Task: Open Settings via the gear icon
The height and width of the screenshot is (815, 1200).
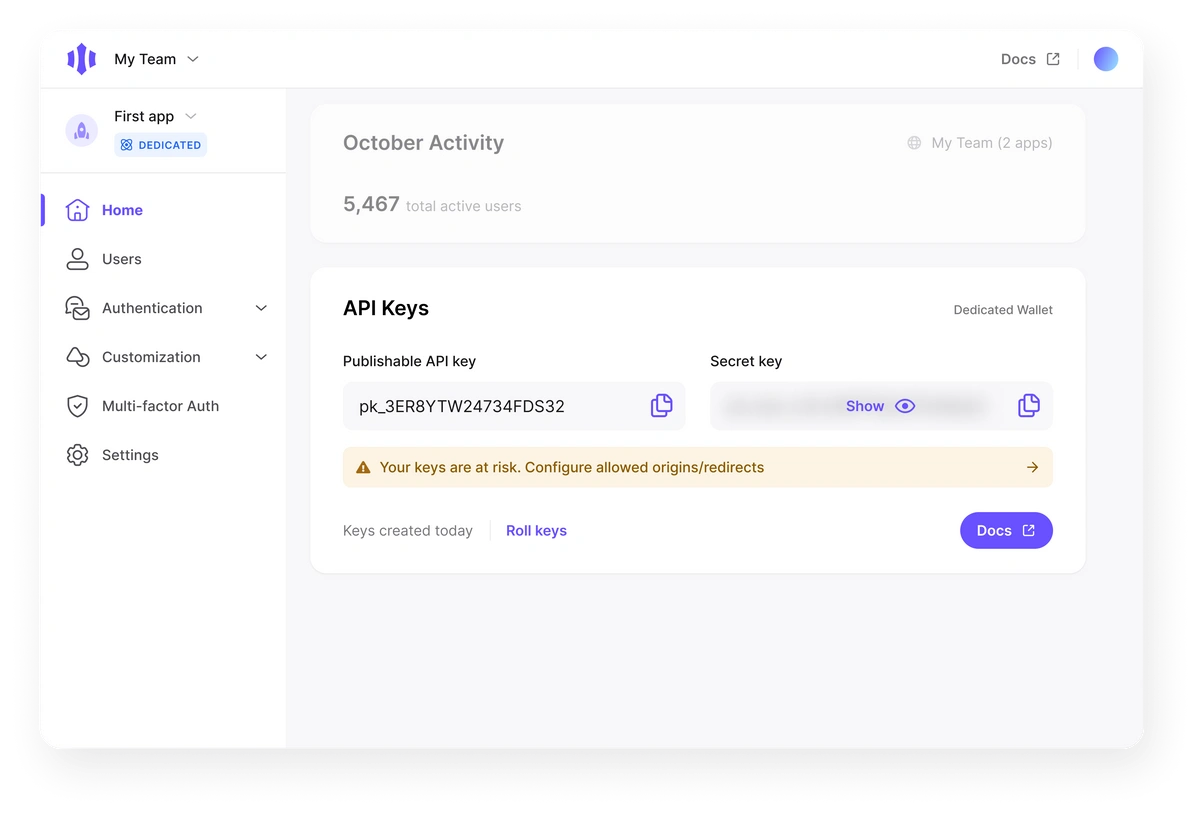Action: (x=77, y=455)
